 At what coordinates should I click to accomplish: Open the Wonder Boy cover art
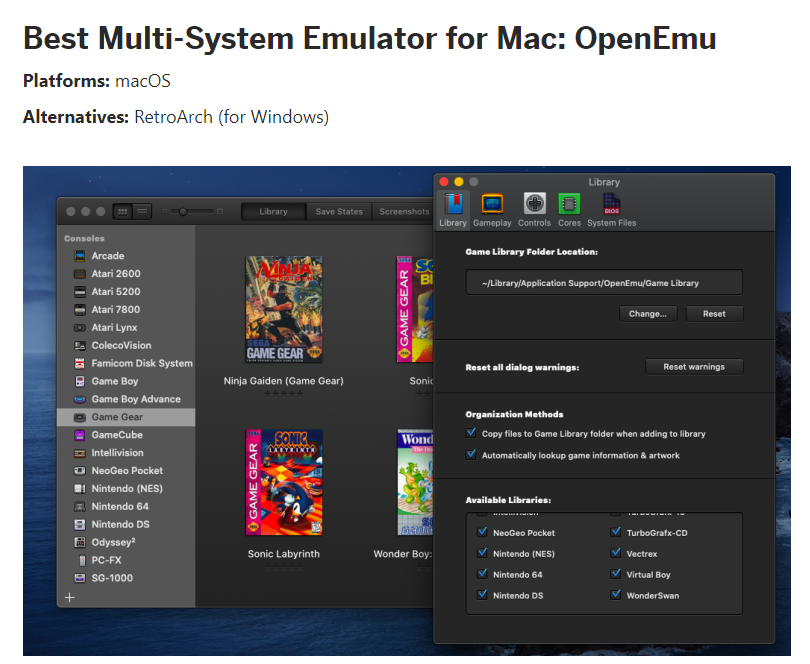(415, 483)
